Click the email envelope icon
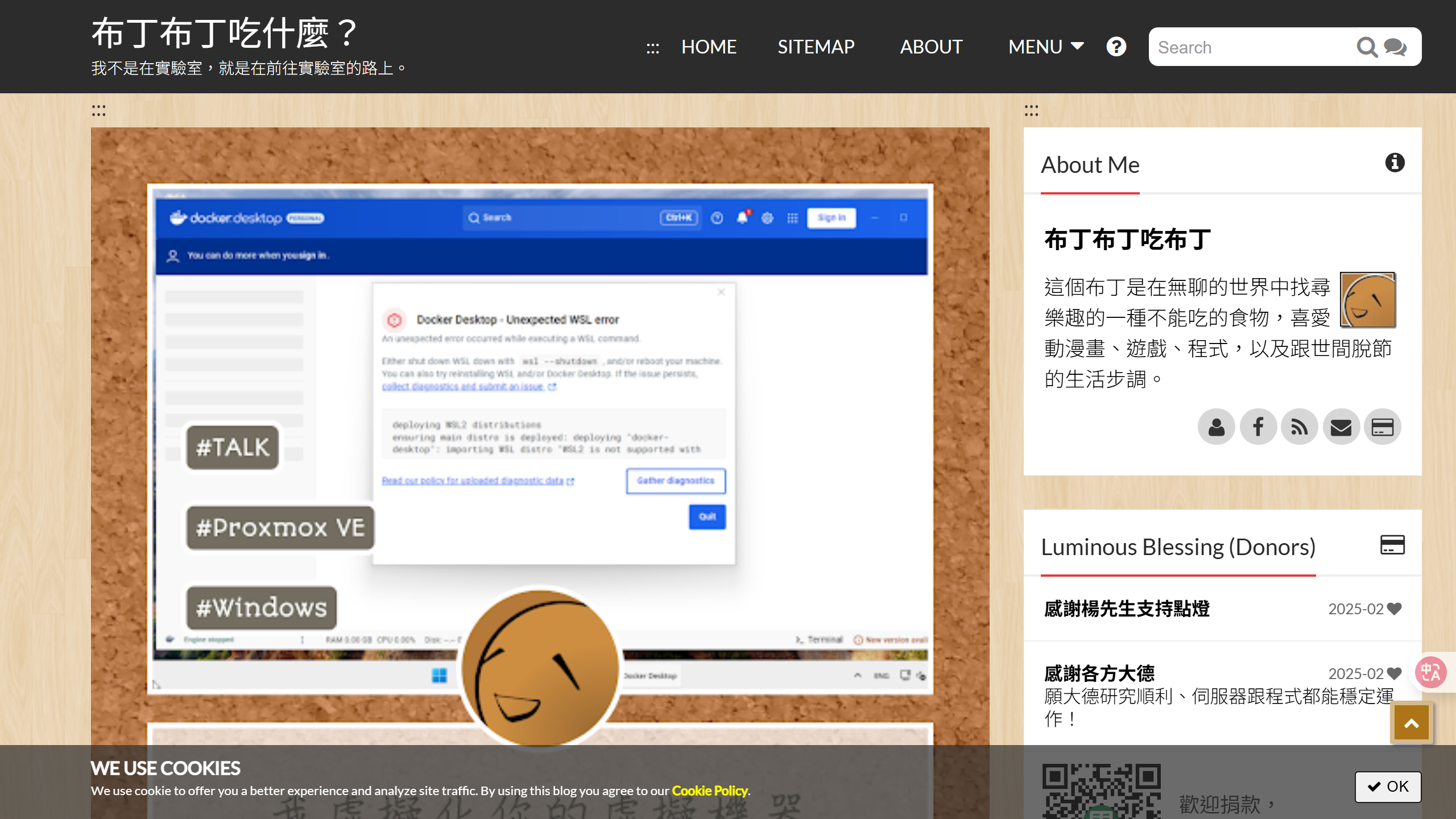Image resolution: width=1456 pixels, height=819 pixels. [x=1341, y=427]
